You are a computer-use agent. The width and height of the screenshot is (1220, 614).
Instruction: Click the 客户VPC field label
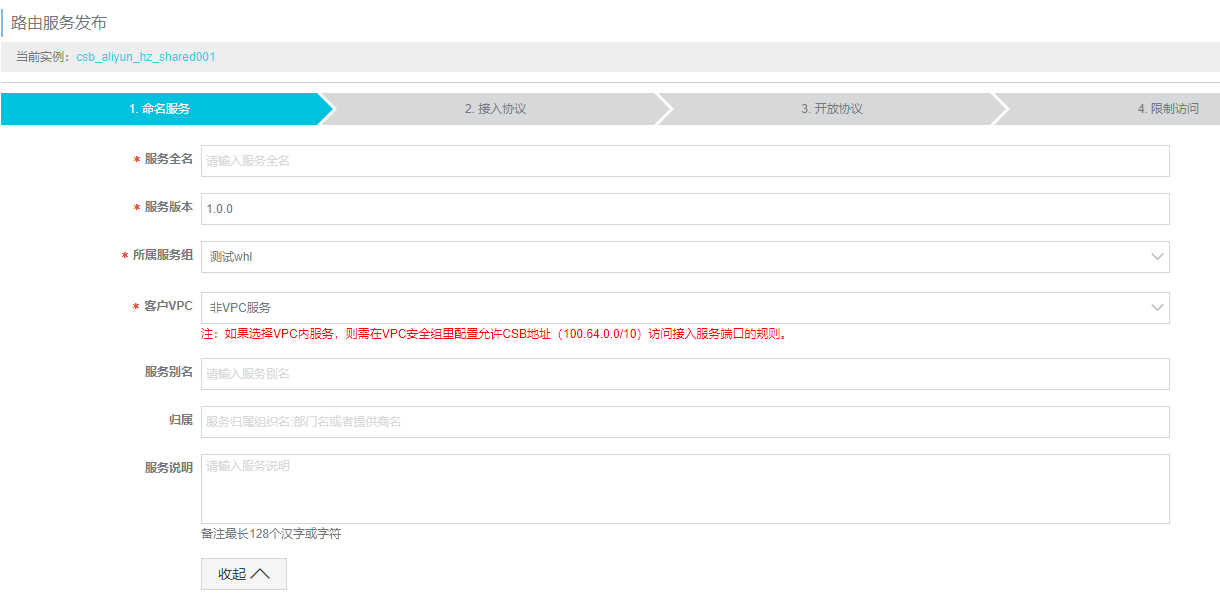168,307
